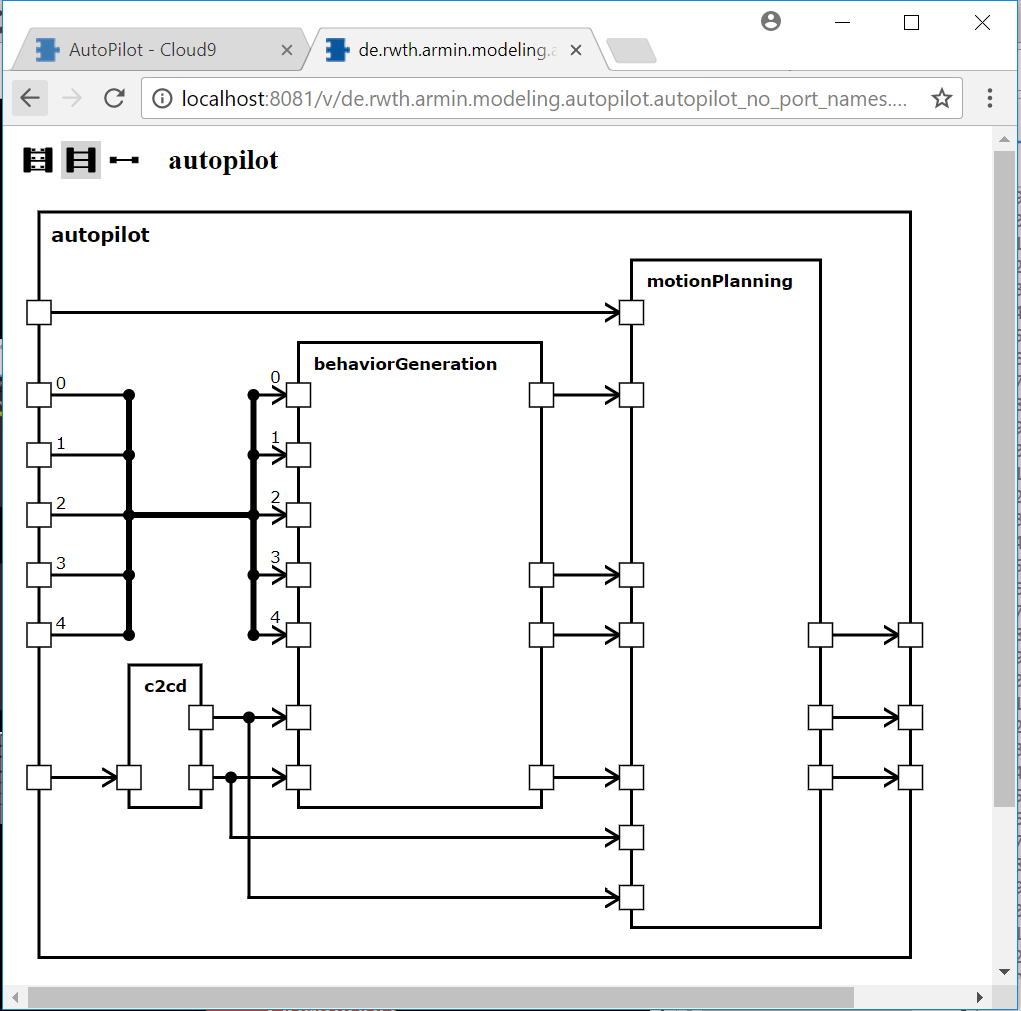Click the forward navigation arrow
1021x1011 pixels.
point(72,98)
